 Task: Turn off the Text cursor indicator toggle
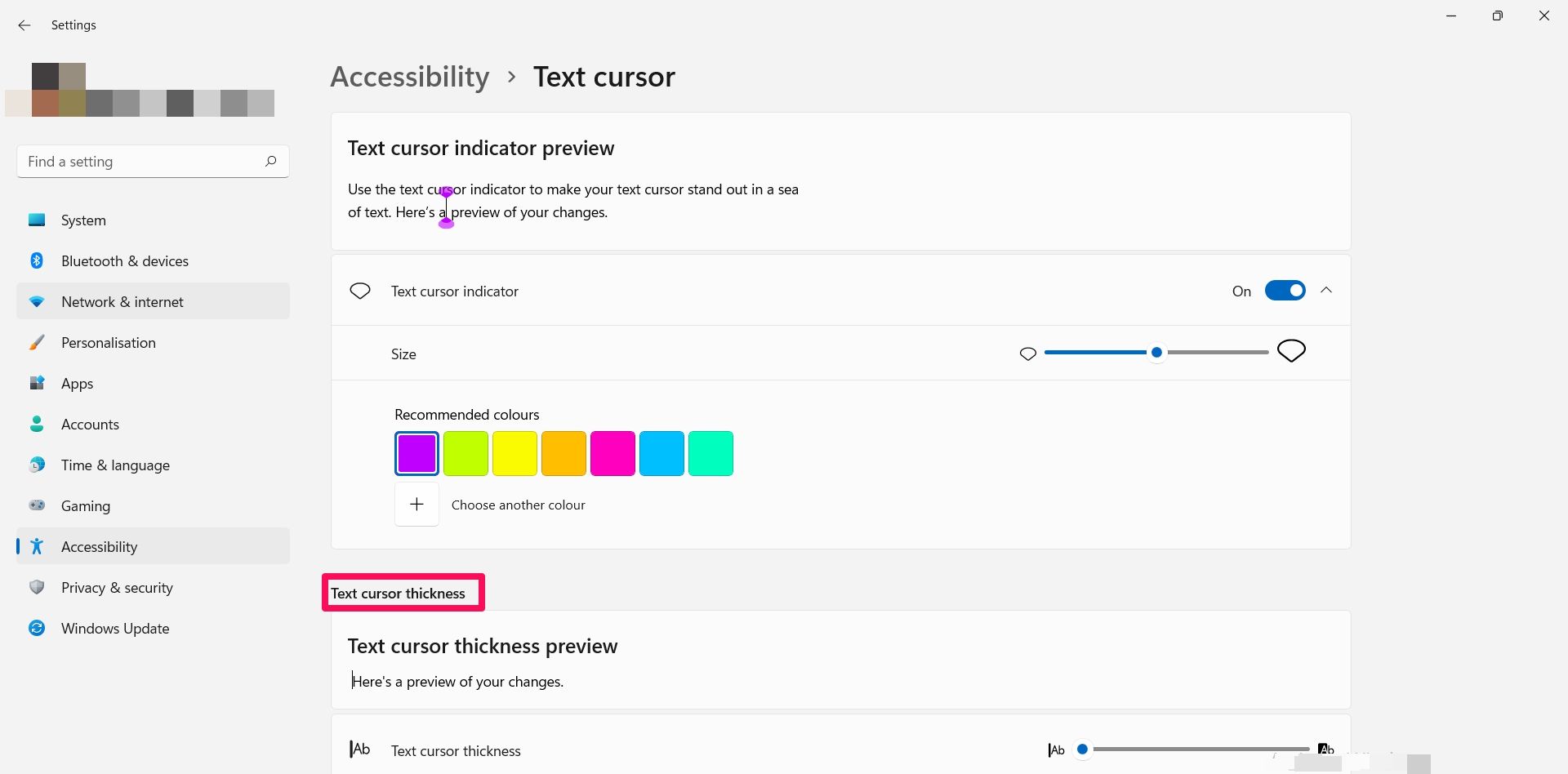pos(1285,291)
